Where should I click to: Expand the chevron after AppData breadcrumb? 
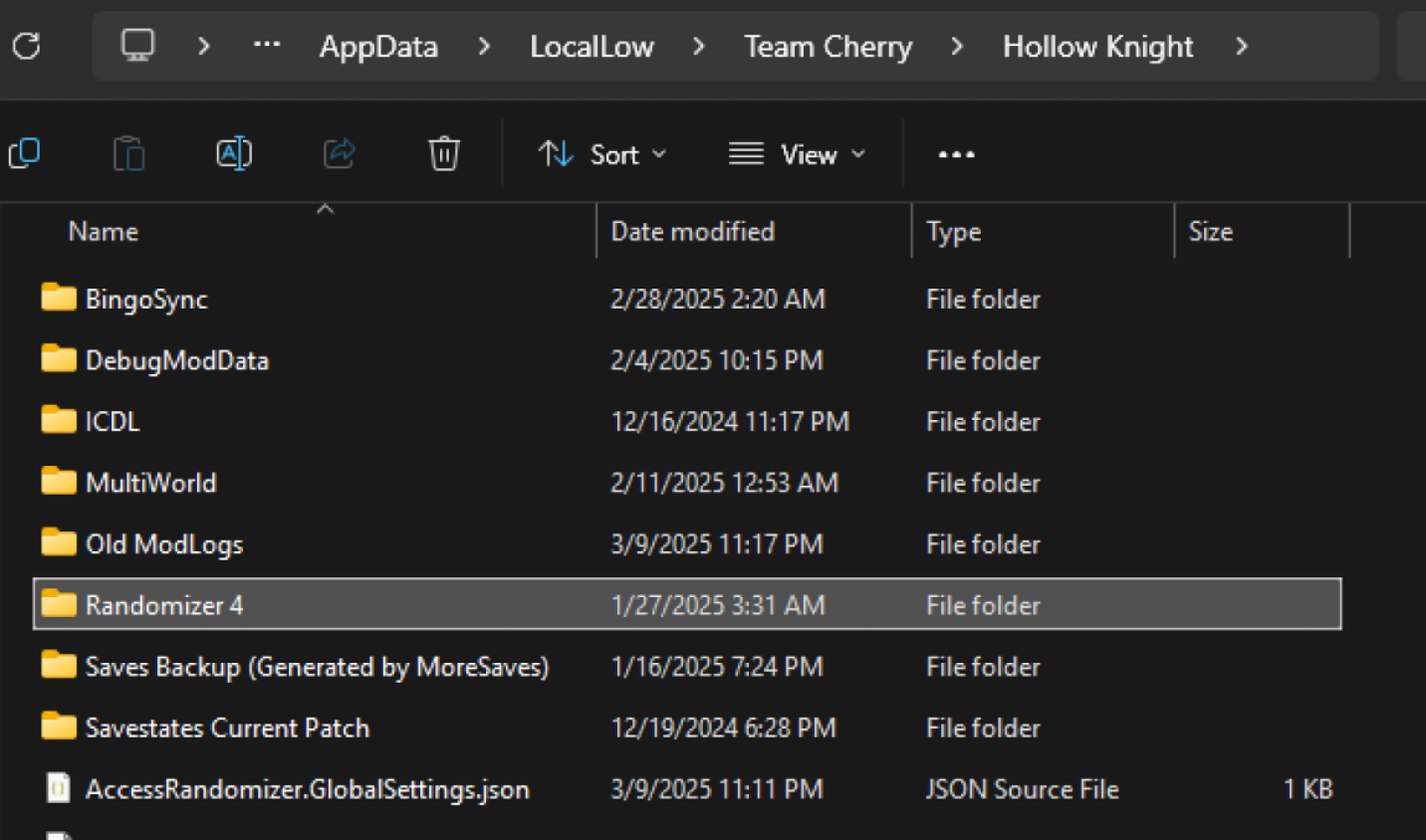click(484, 46)
